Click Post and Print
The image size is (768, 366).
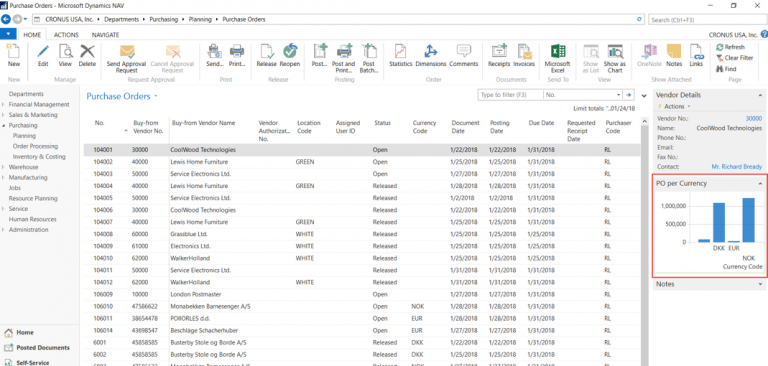click(x=343, y=58)
